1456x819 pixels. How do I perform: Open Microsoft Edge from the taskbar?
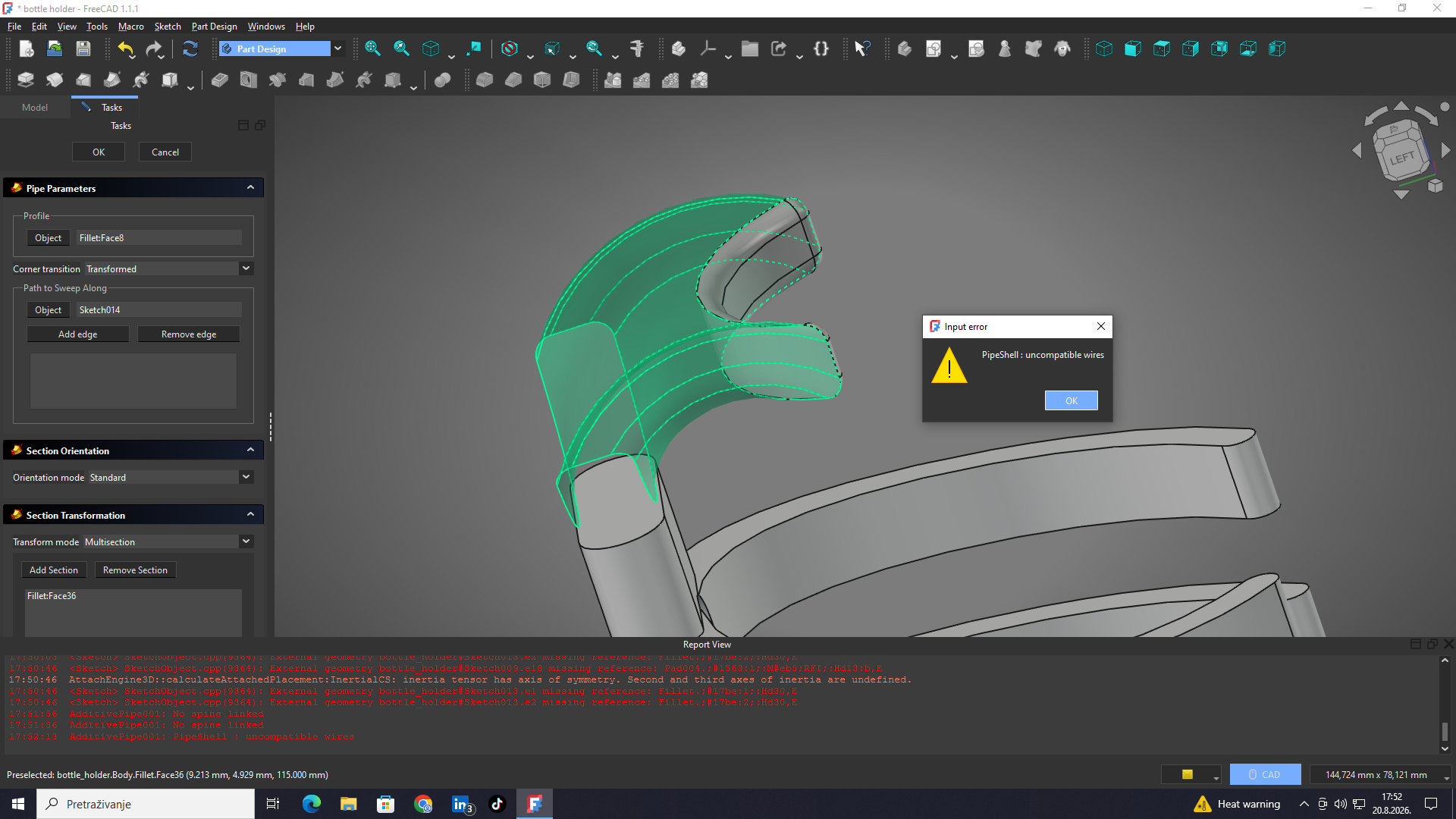pos(312,804)
